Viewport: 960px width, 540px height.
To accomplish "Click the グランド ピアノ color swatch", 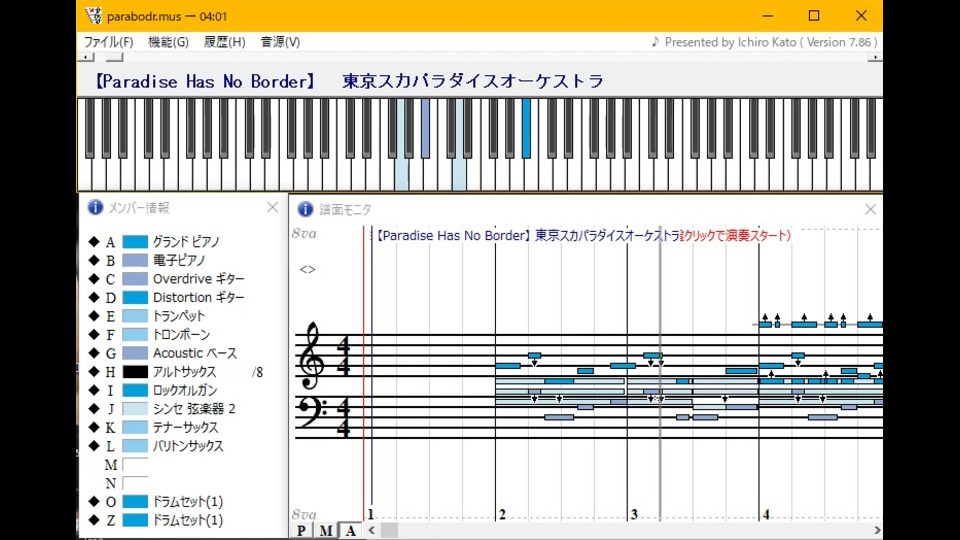I will coord(135,242).
